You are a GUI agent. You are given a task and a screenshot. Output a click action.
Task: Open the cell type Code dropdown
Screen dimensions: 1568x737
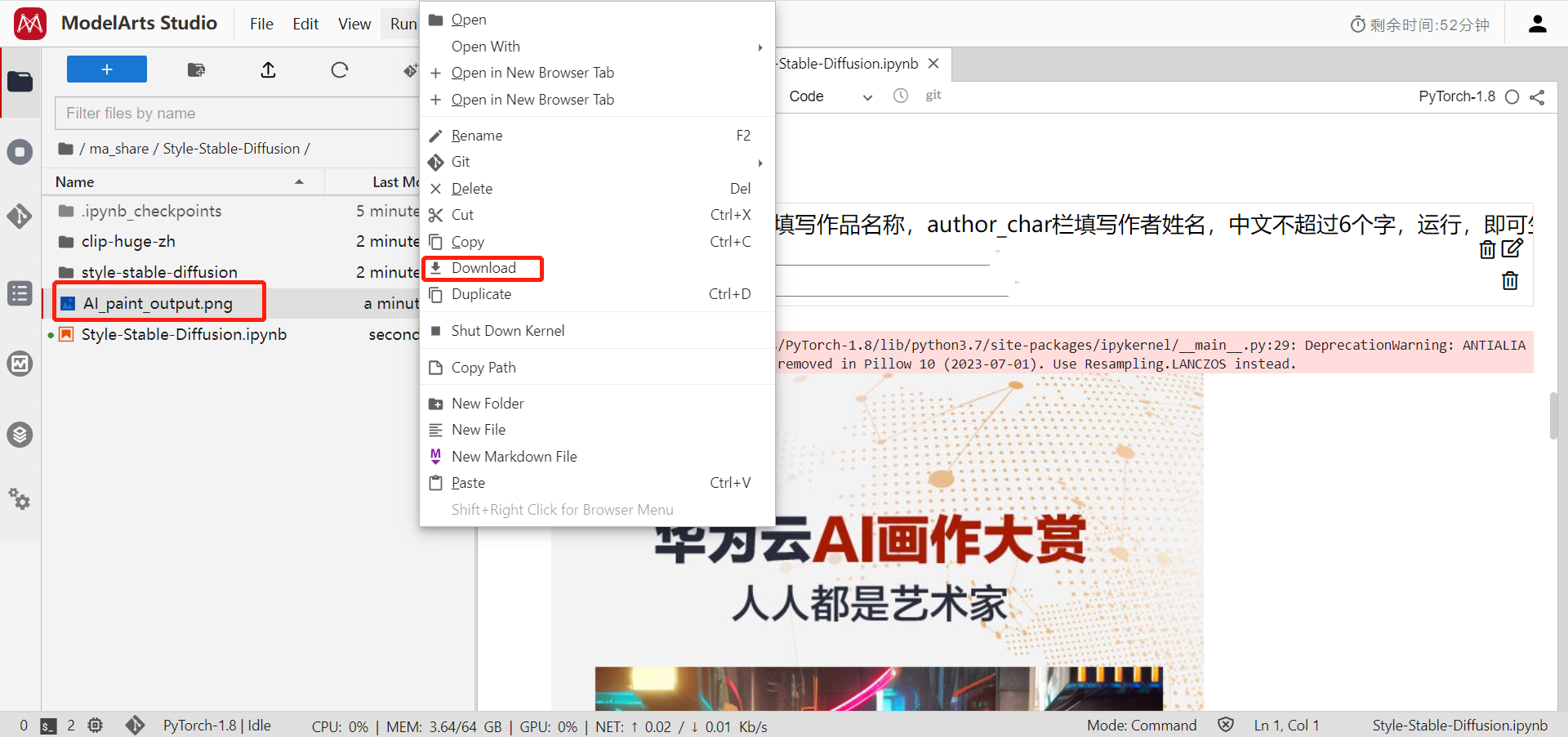(x=830, y=96)
